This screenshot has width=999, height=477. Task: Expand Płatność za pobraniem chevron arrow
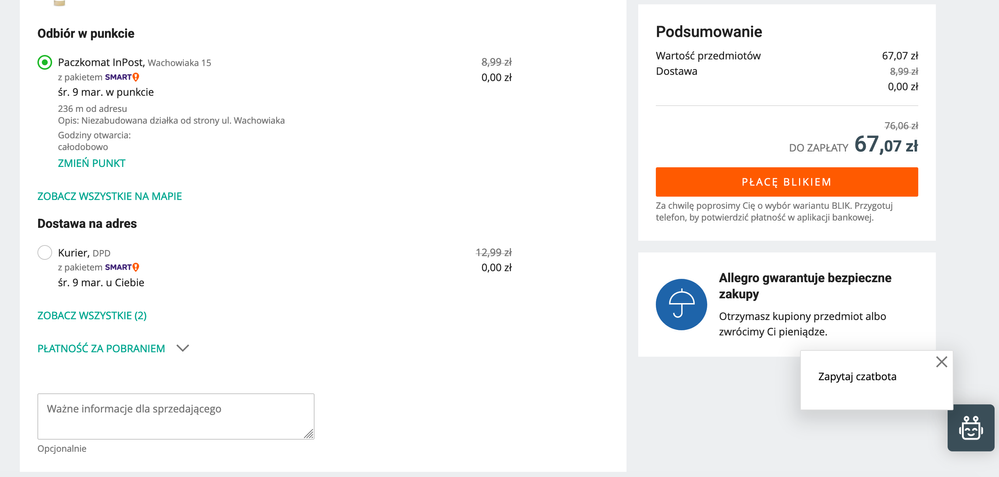pyautogui.click(x=183, y=348)
